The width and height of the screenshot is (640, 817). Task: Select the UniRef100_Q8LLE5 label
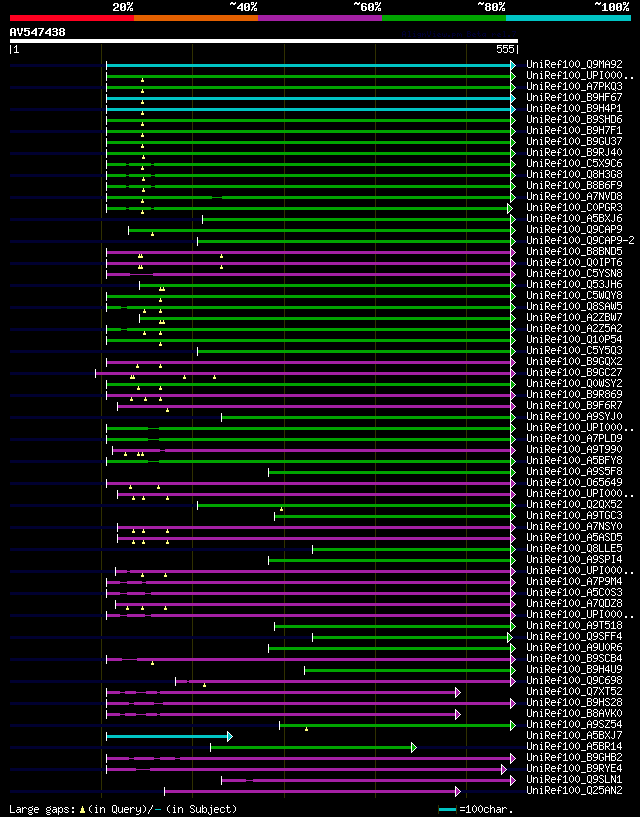574,548
